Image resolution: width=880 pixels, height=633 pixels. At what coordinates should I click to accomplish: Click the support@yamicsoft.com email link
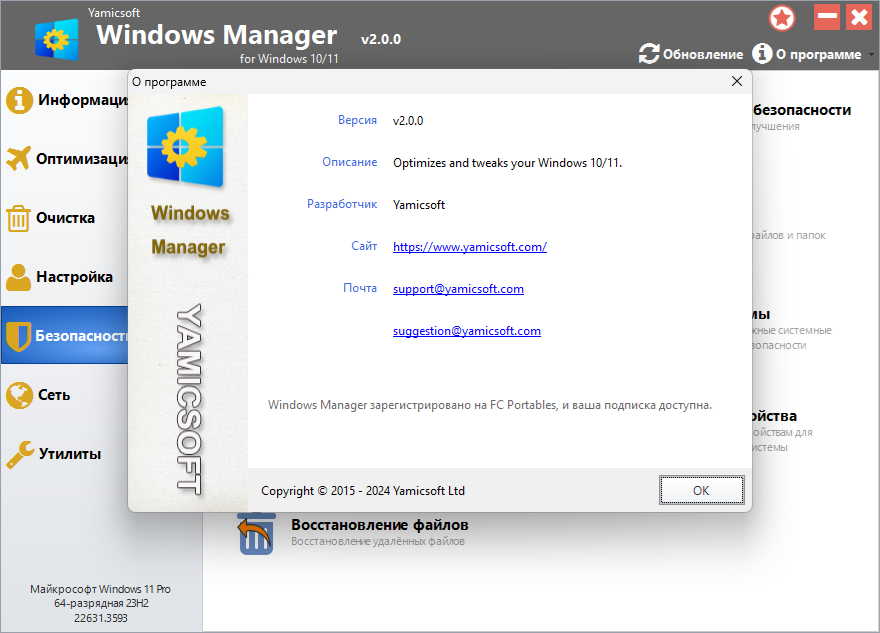point(458,289)
